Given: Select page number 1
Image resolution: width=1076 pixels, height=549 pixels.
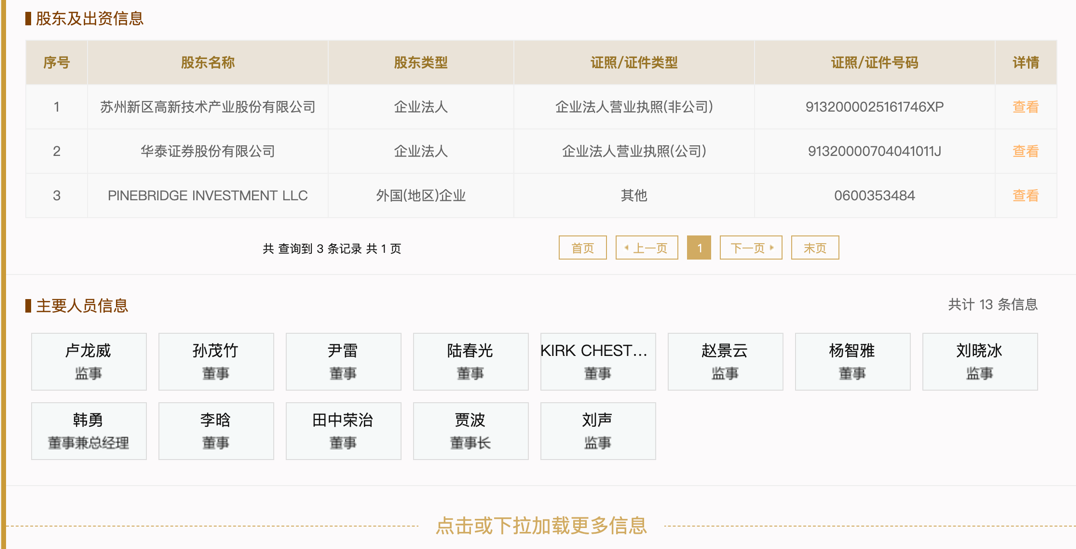Looking at the screenshot, I should point(699,248).
